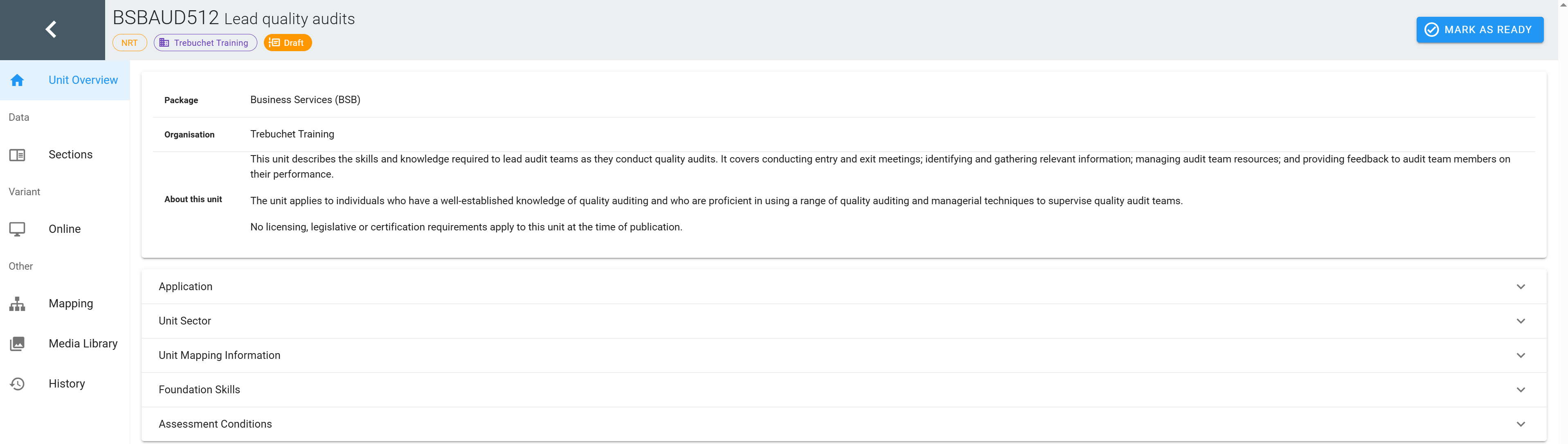1568x444 pixels.
Task: Expand the Unit Sector chevron
Action: [x=1520, y=321]
